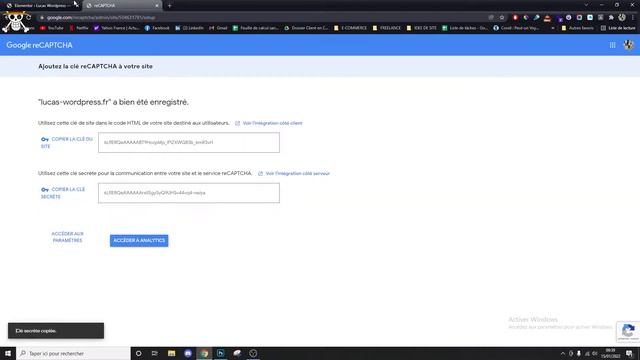Click the 'Clé secrète copiée.' toast notification
The width and height of the screenshot is (640, 360).
click(56, 331)
